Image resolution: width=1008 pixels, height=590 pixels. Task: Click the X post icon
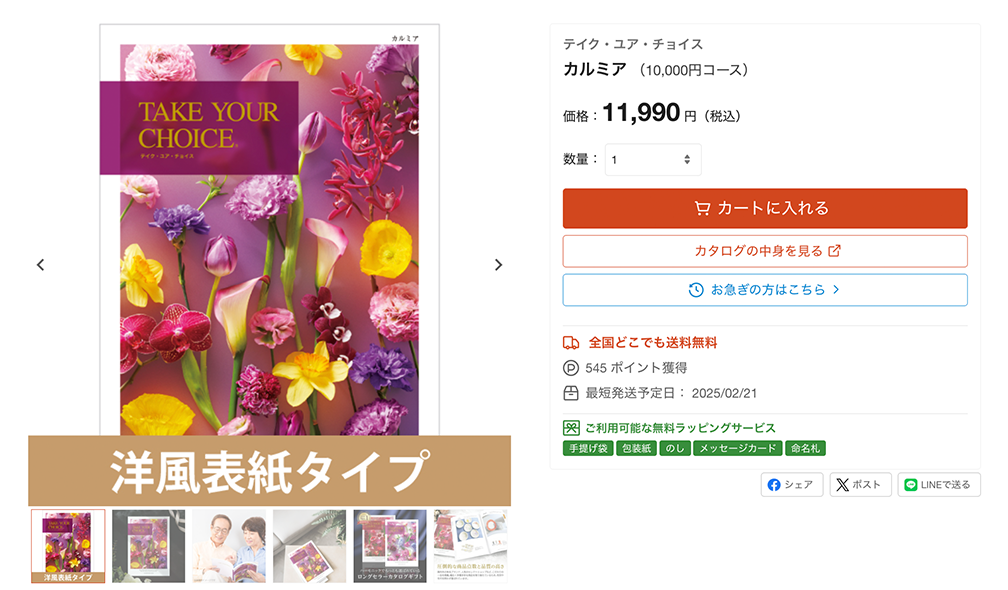[x=842, y=485]
